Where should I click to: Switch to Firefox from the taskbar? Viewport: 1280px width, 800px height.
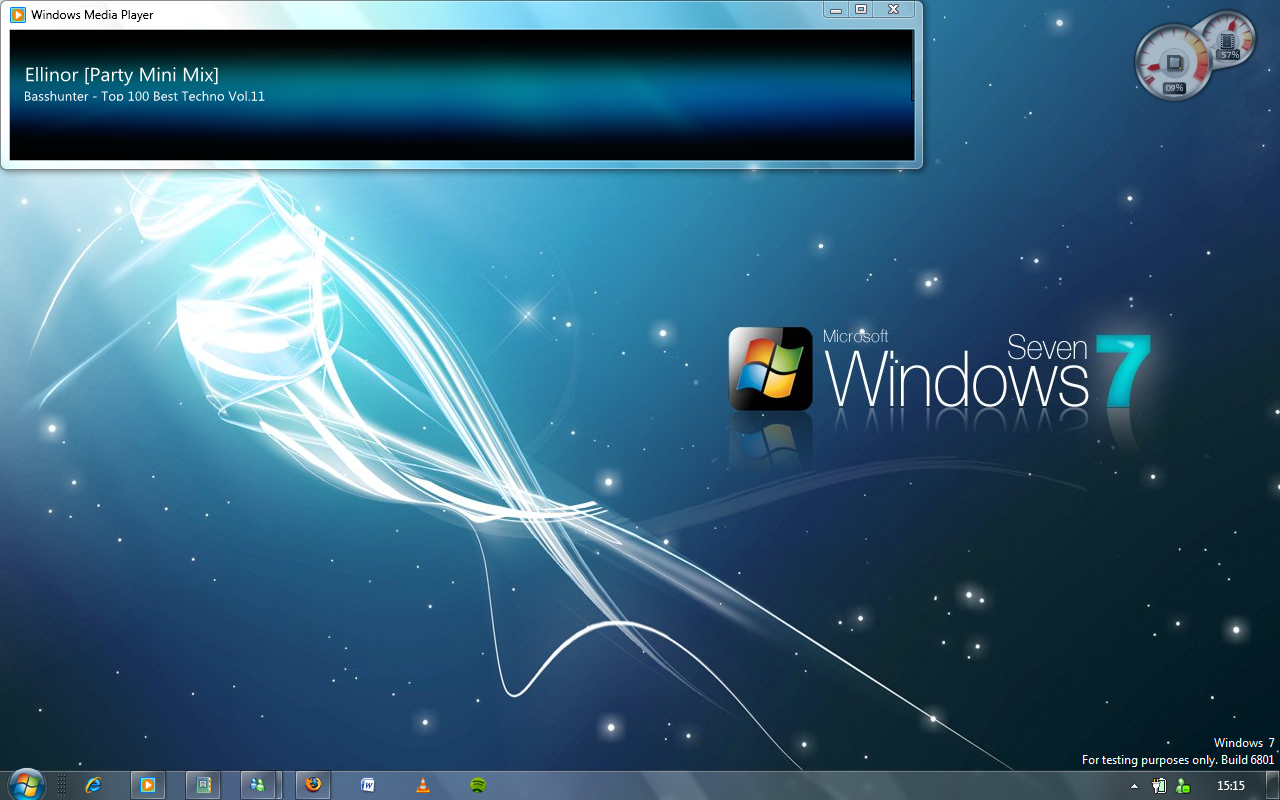point(313,785)
